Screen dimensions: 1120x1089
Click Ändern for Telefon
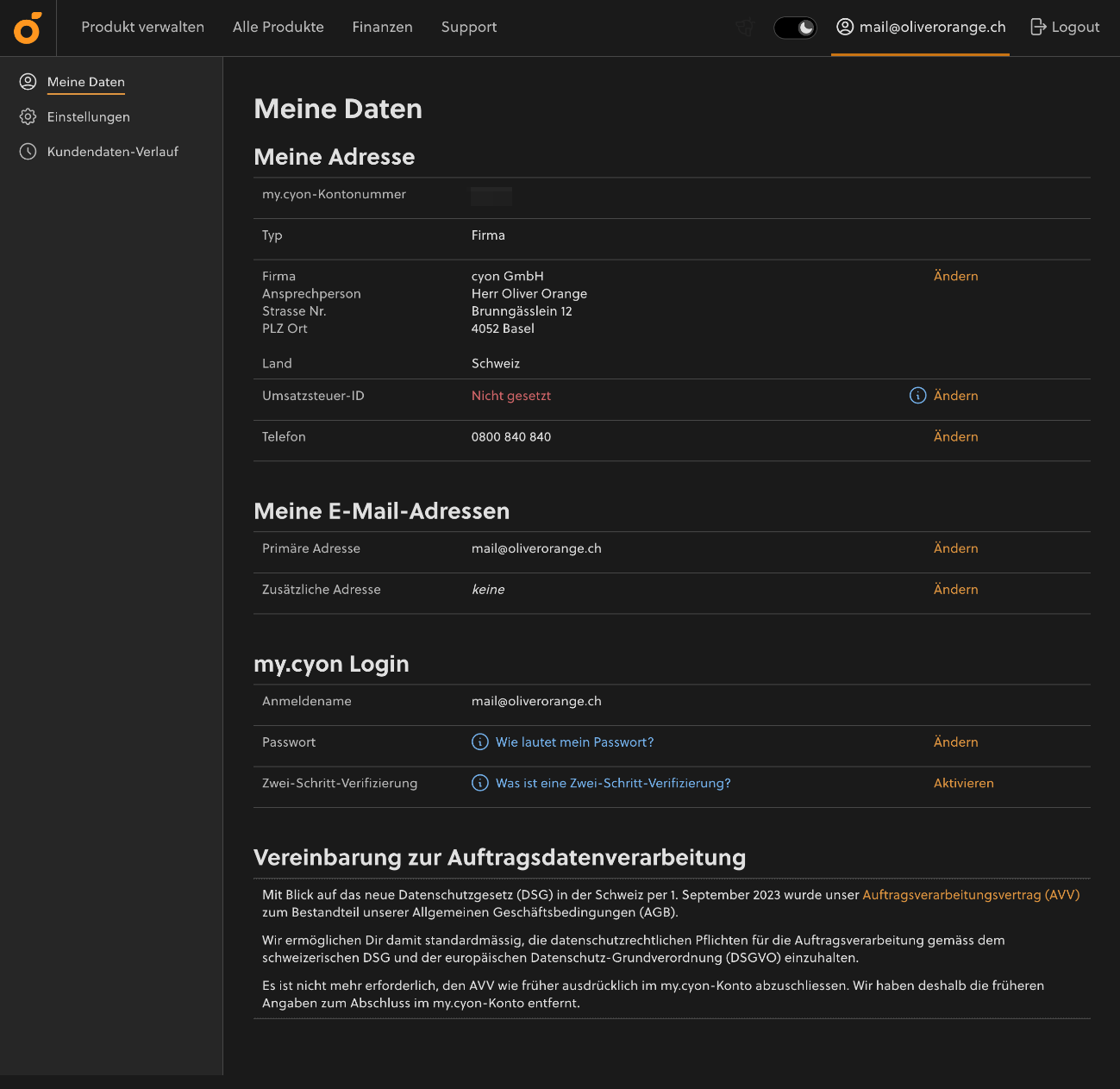(955, 437)
